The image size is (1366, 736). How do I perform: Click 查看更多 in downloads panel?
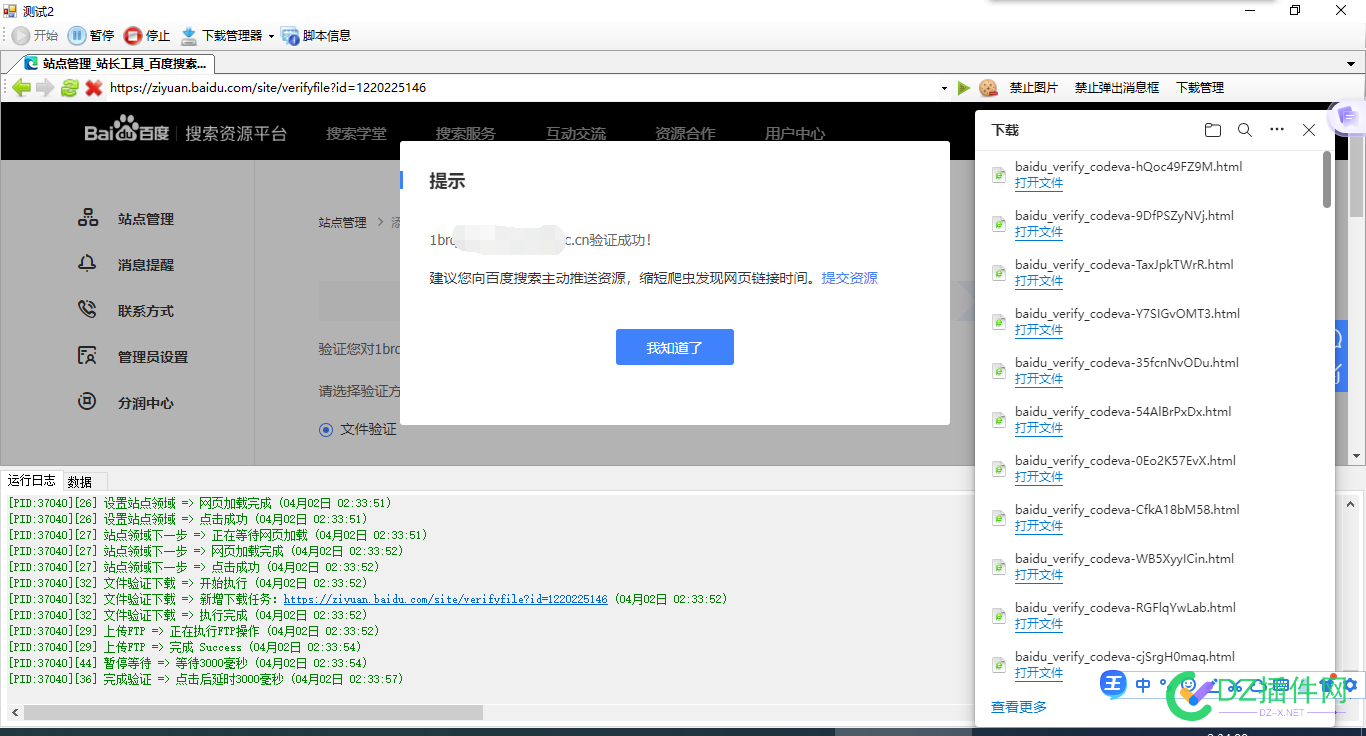pyautogui.click(x=1019, y=707)
